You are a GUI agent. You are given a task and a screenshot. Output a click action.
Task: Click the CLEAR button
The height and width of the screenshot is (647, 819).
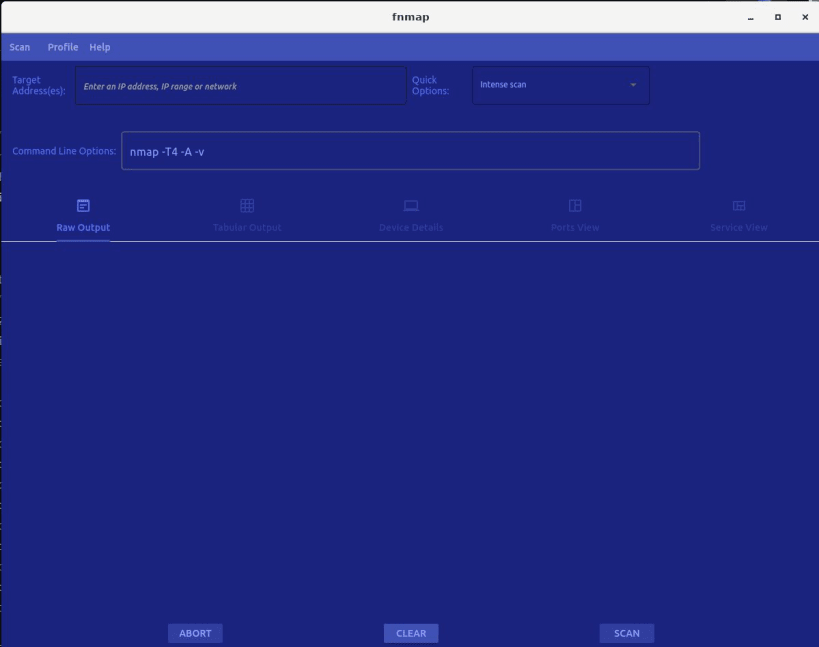click(411, 633)
